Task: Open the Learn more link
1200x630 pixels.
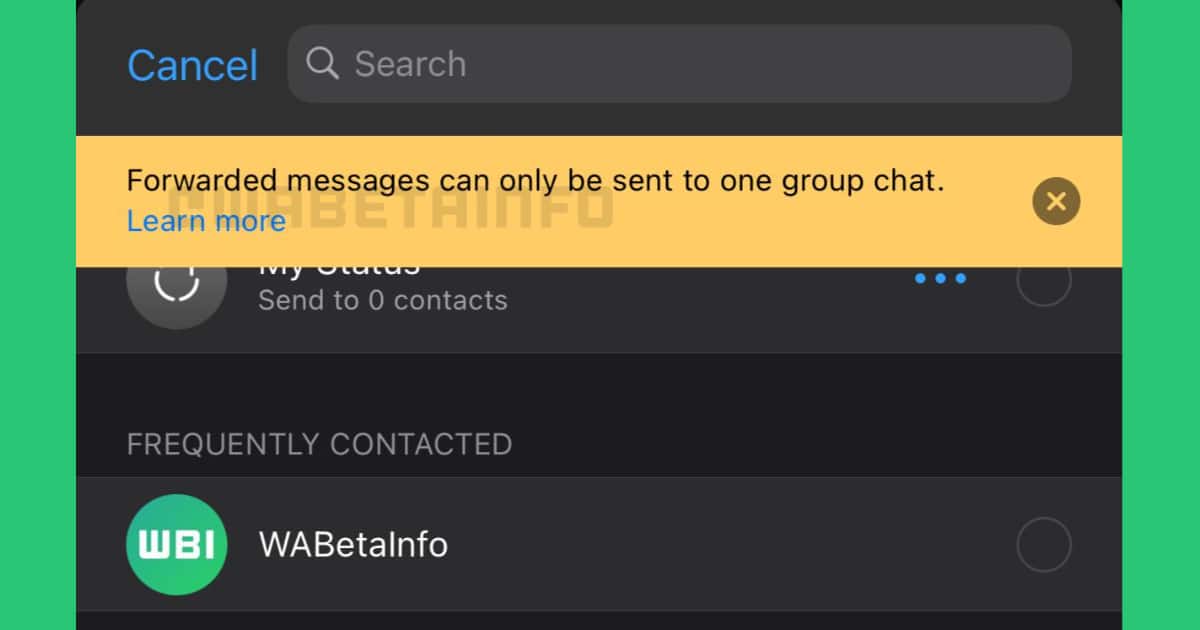Action: click(206, 221)
